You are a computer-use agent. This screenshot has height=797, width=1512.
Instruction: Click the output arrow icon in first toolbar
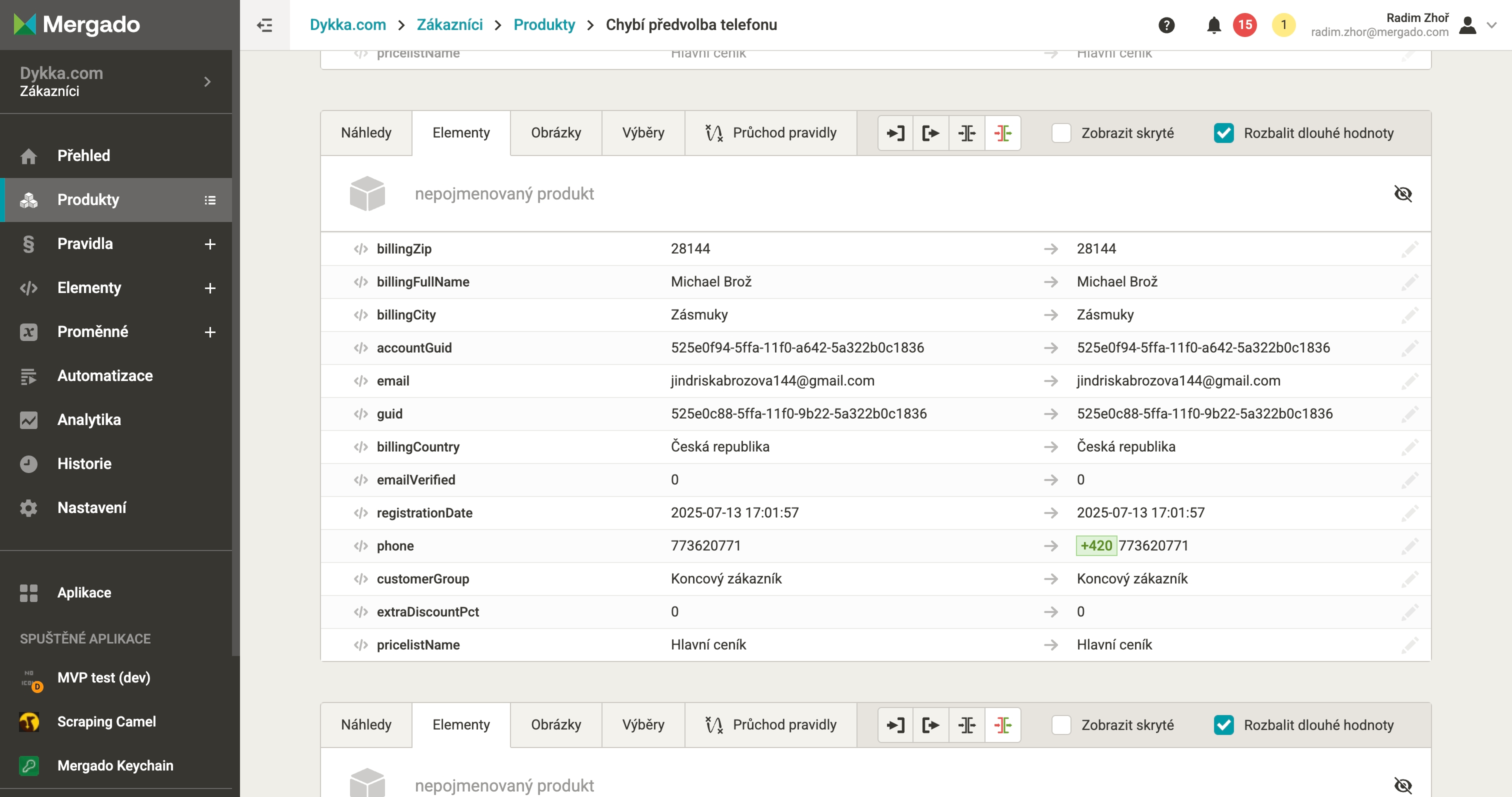(x=931, y=133)
